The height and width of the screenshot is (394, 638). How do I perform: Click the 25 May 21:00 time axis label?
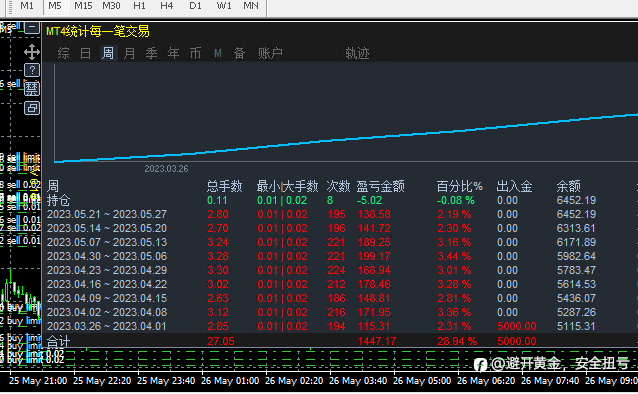[38, 381]
